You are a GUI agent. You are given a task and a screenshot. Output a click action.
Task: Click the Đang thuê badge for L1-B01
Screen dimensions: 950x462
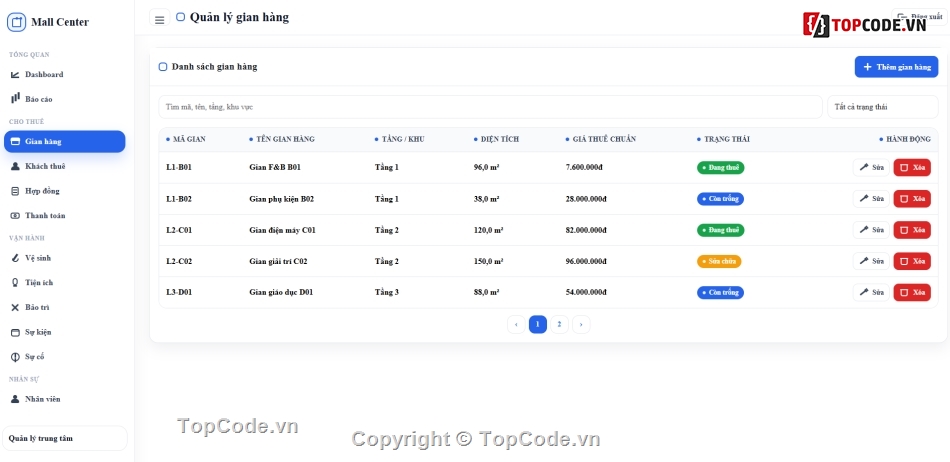(720, 168)
